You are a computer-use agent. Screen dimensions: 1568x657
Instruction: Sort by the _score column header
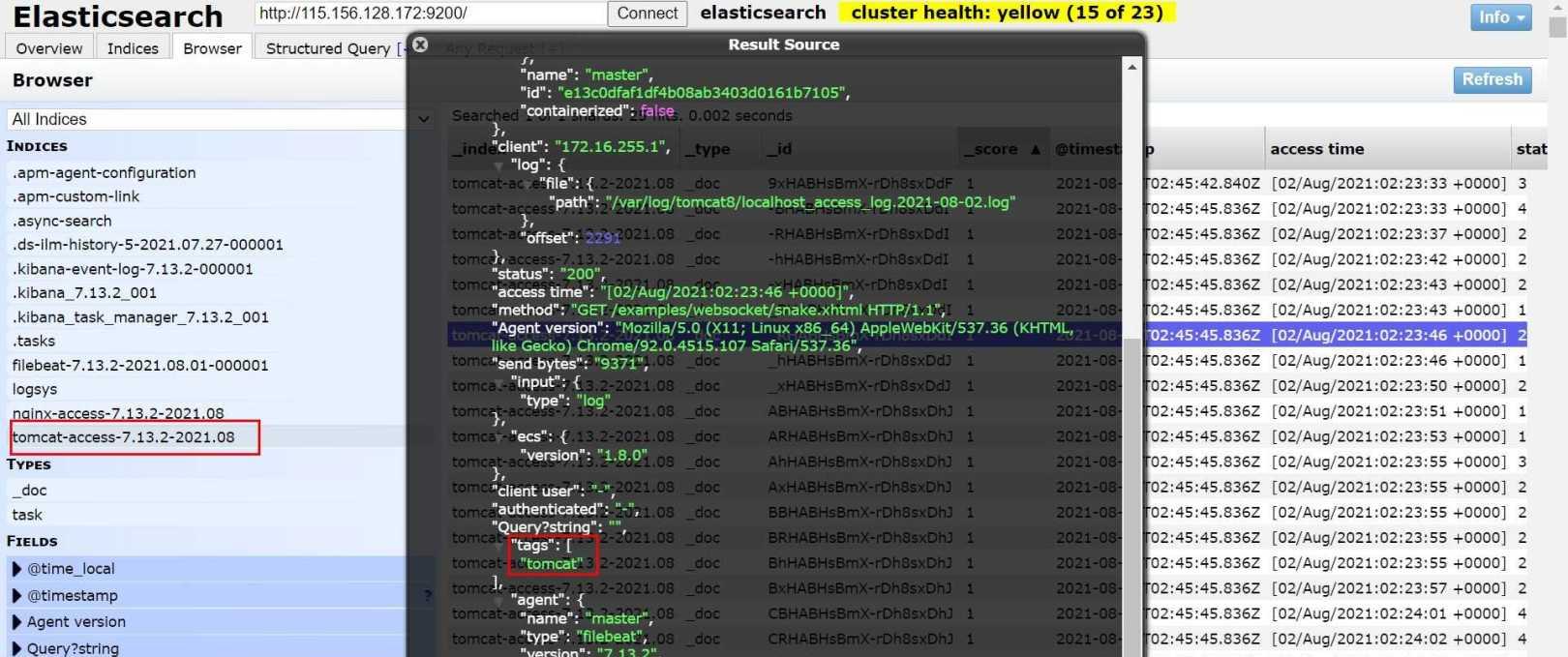point(1002,149)
